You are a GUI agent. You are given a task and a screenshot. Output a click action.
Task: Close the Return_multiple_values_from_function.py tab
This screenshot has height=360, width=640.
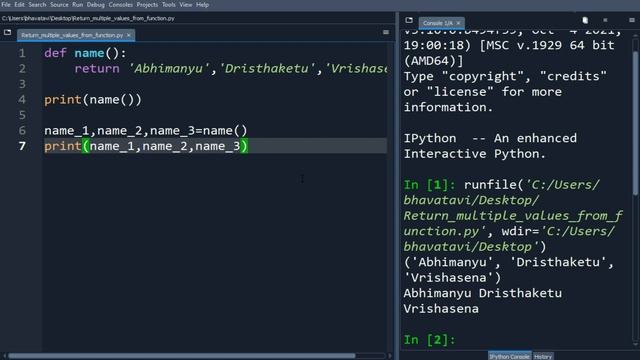(129, 35)
